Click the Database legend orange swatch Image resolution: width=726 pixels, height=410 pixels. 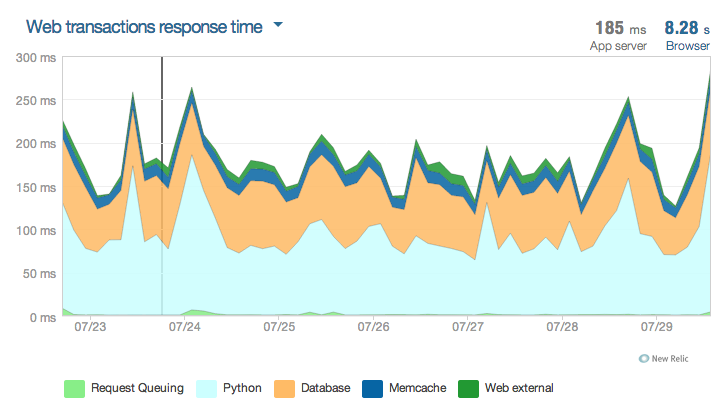(286, 388)
